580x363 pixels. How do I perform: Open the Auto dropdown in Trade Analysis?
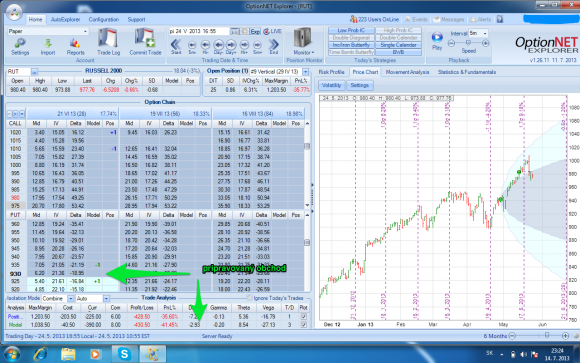coord(106,299)
